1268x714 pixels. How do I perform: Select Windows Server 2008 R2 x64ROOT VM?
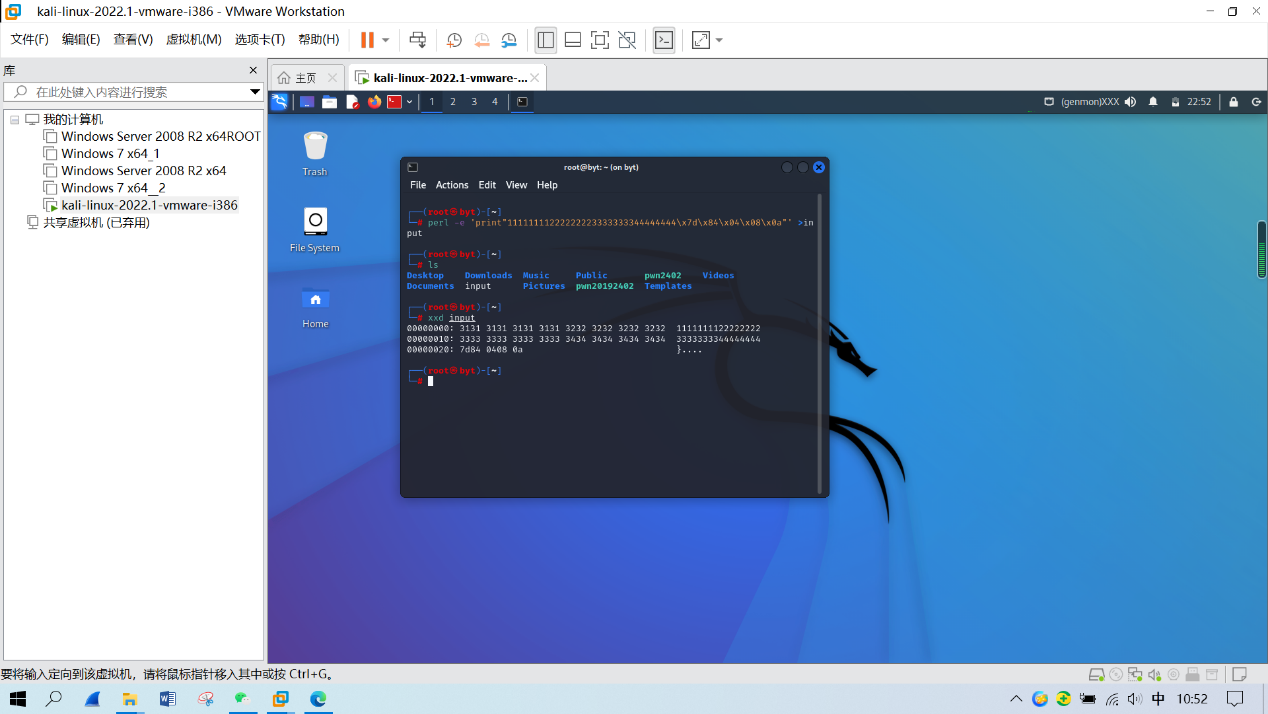(152, 136)
